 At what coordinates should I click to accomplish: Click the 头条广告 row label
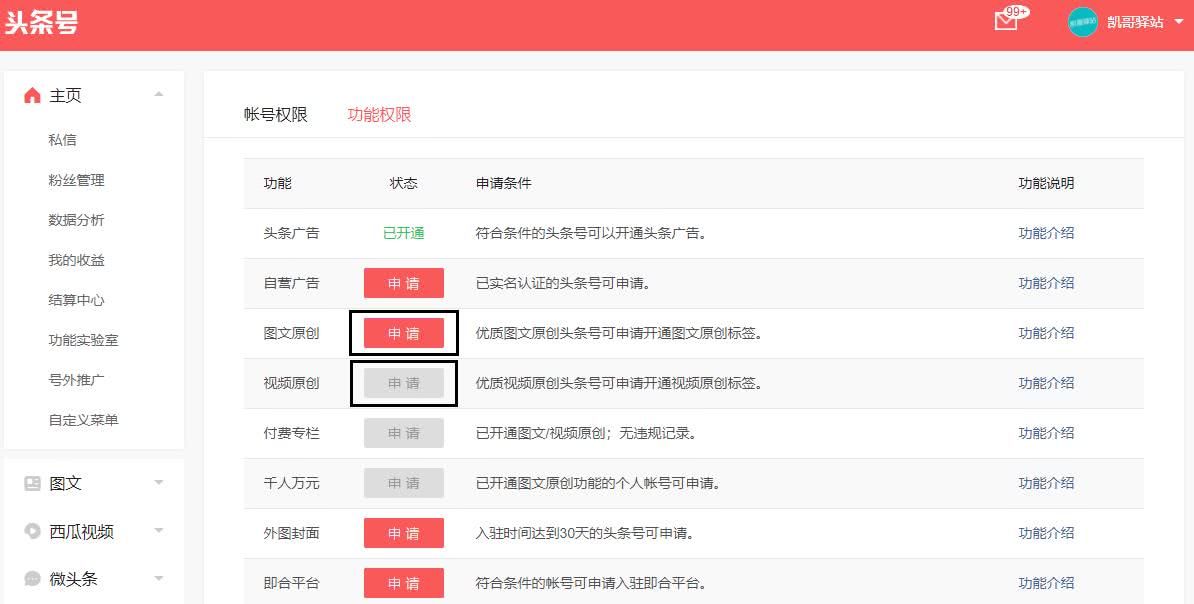point(292,233)
